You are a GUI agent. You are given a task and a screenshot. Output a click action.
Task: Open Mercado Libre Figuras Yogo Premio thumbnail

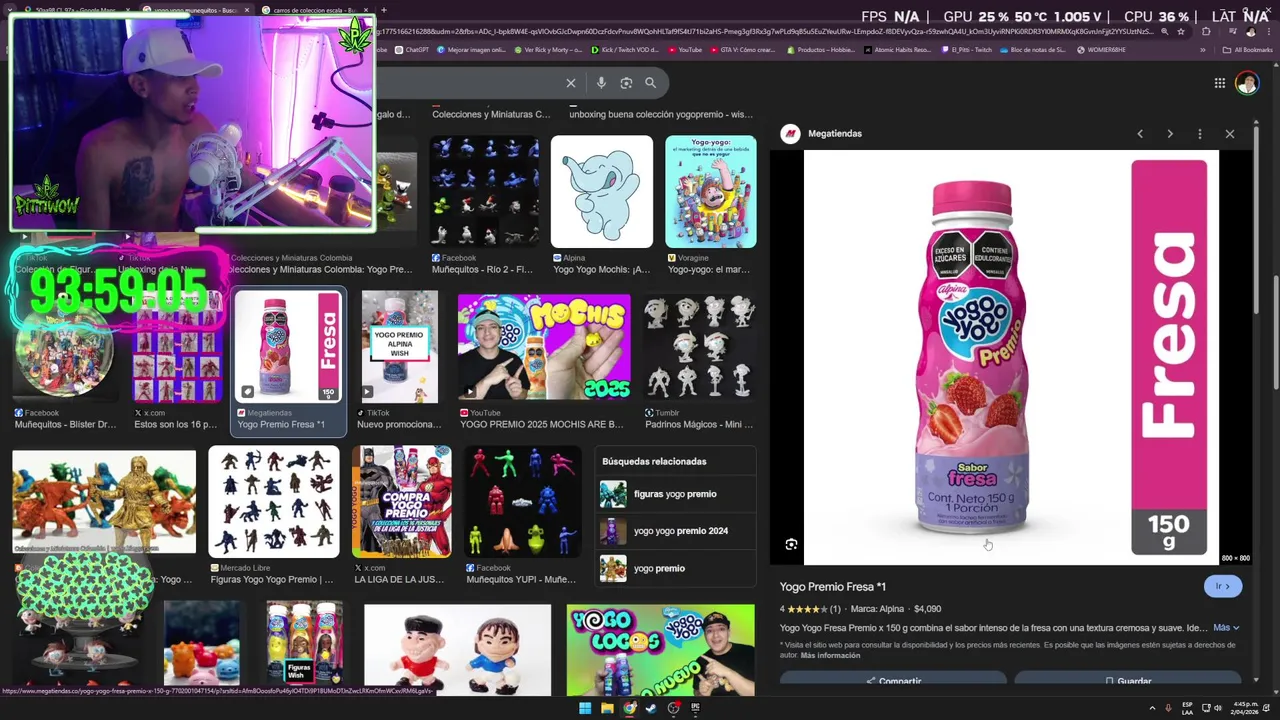coord(274,502)
